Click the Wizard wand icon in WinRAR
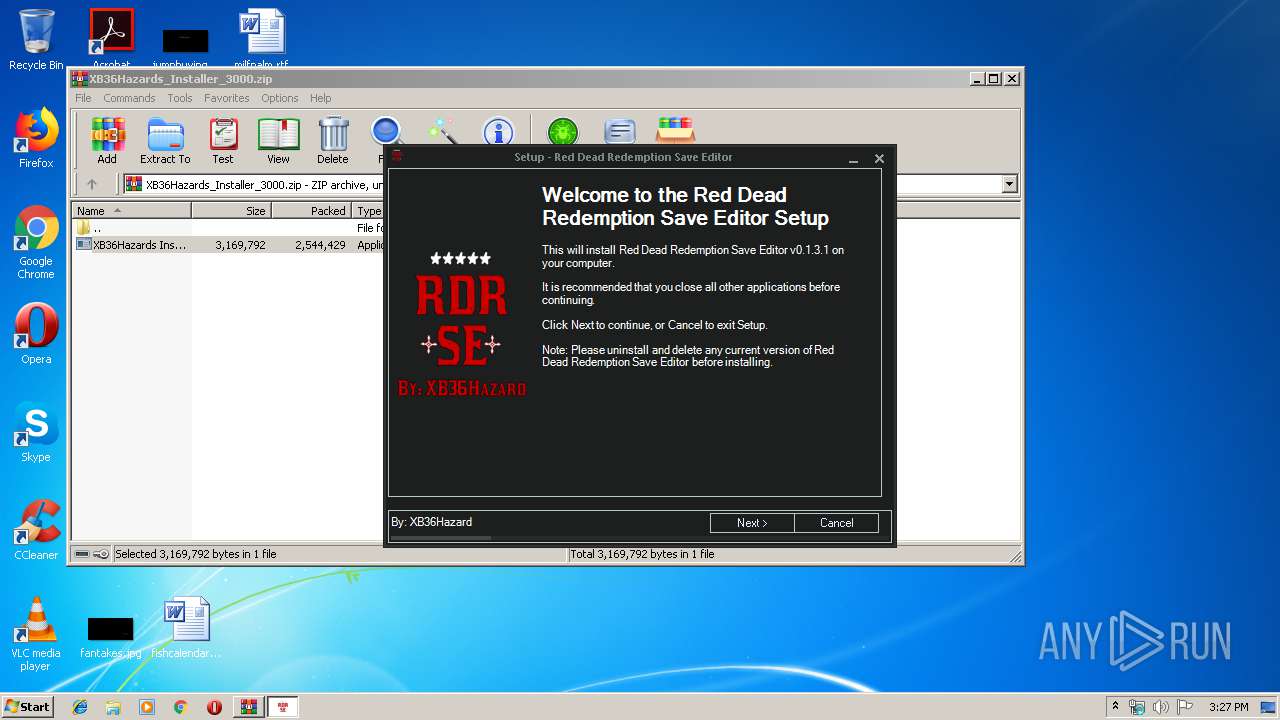Viewport: 1280px width, 720px height. [442, 131]
